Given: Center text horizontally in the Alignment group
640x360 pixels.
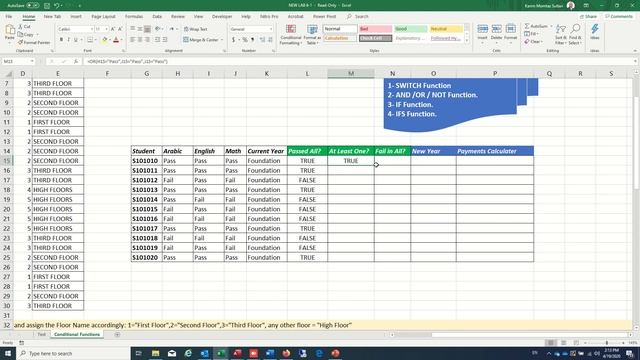Looking at the screenshot, I should click(x=140, y=40).
